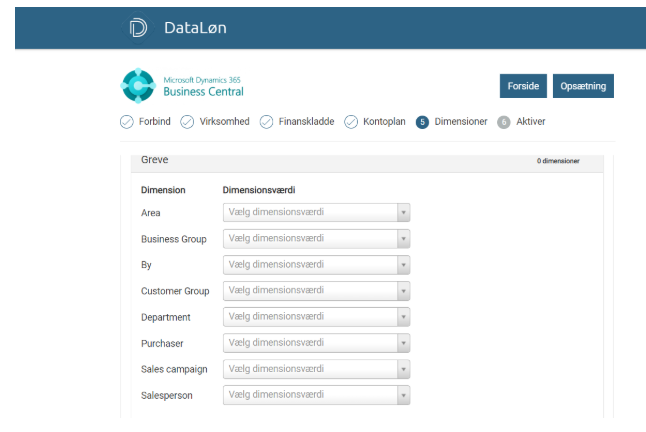Image resolution: width=646 pixels, height=432 pixels.
Task: Click the Virksomhed step checkmark icon
Action: pyautogui.click(x=187, y=122)
